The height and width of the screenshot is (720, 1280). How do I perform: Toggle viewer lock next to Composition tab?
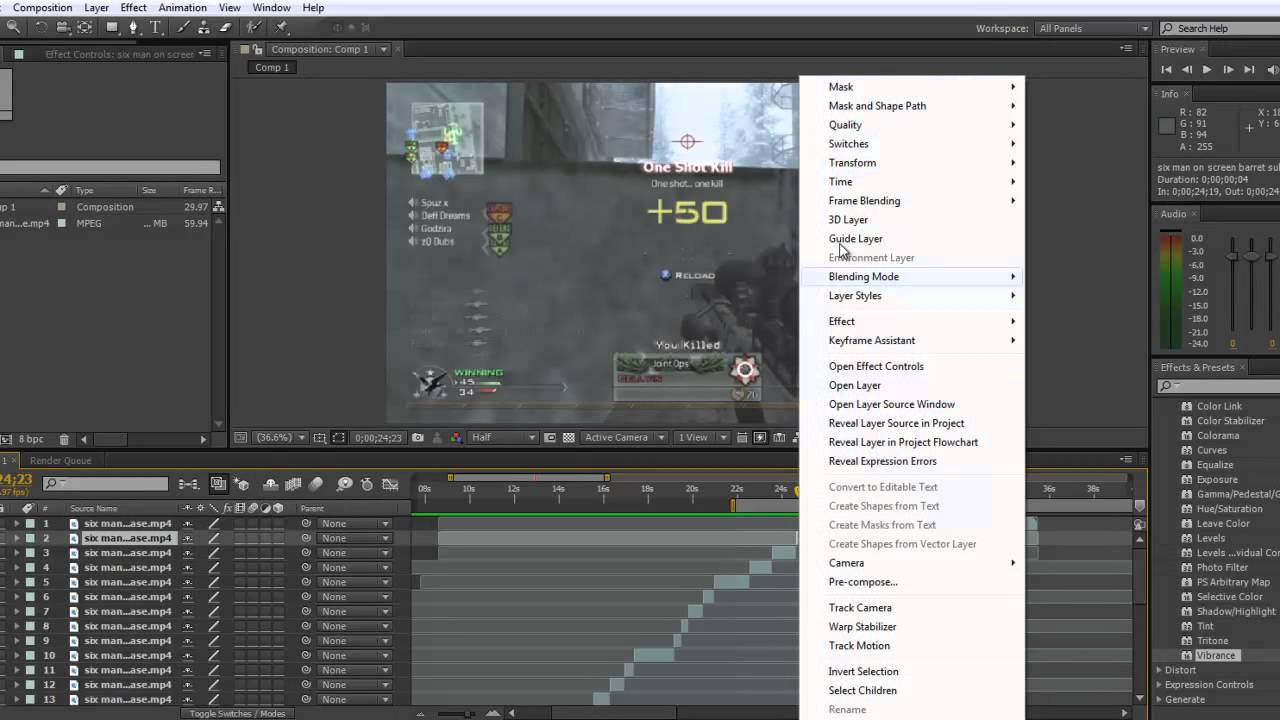(258, 49)
